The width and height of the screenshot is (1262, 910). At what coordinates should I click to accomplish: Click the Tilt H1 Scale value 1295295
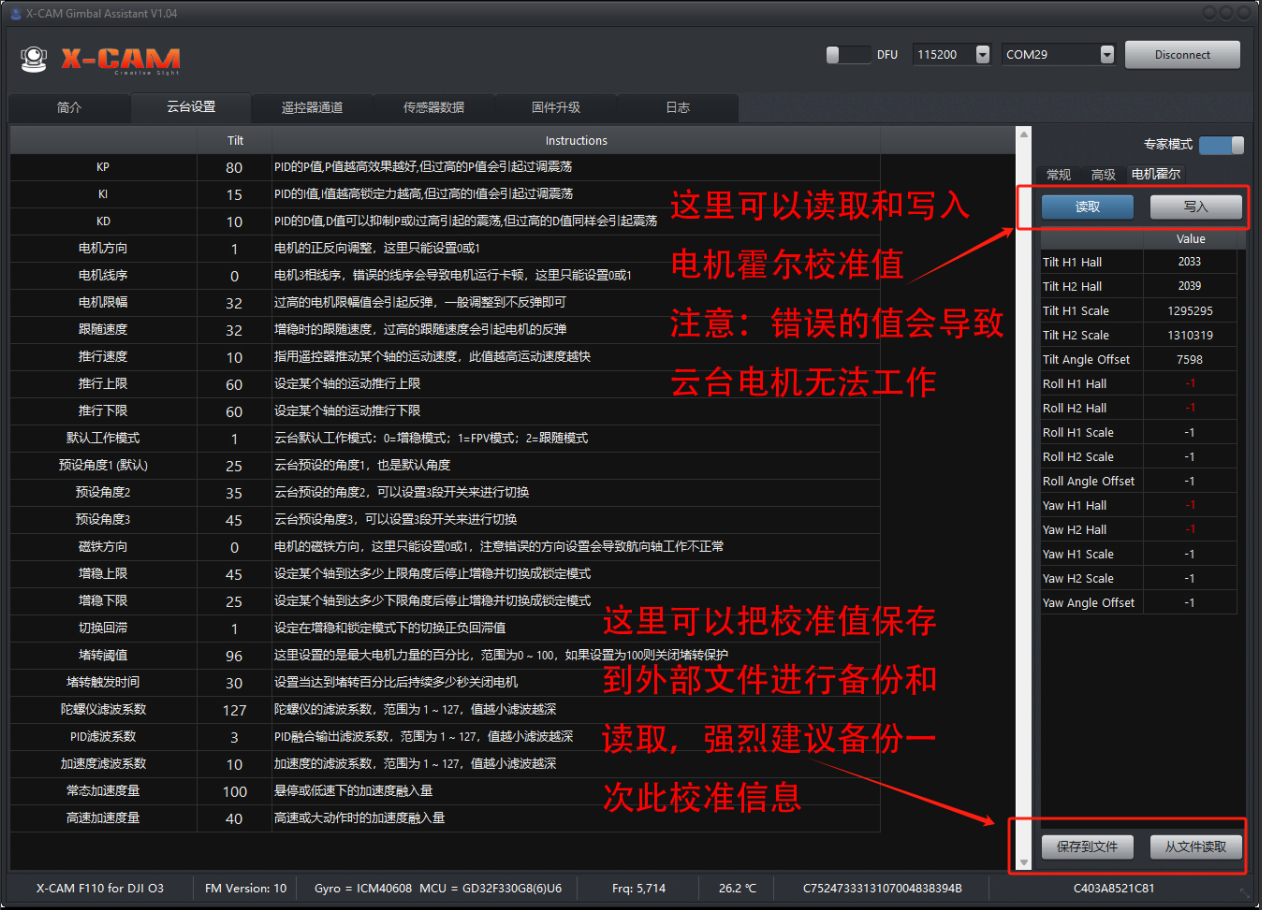coord(1189,311)
